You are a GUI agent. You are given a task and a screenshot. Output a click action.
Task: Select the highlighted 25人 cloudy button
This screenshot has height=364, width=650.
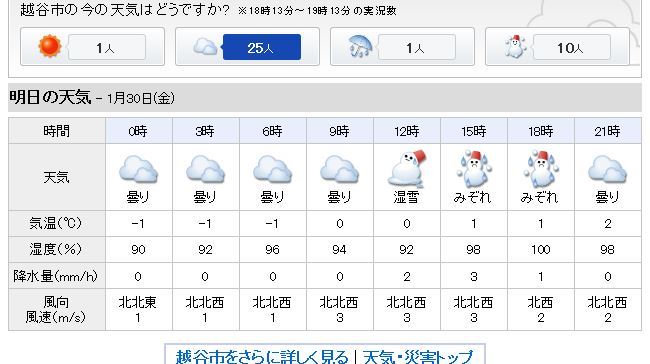pyautogui.click(x=262, y=47)
